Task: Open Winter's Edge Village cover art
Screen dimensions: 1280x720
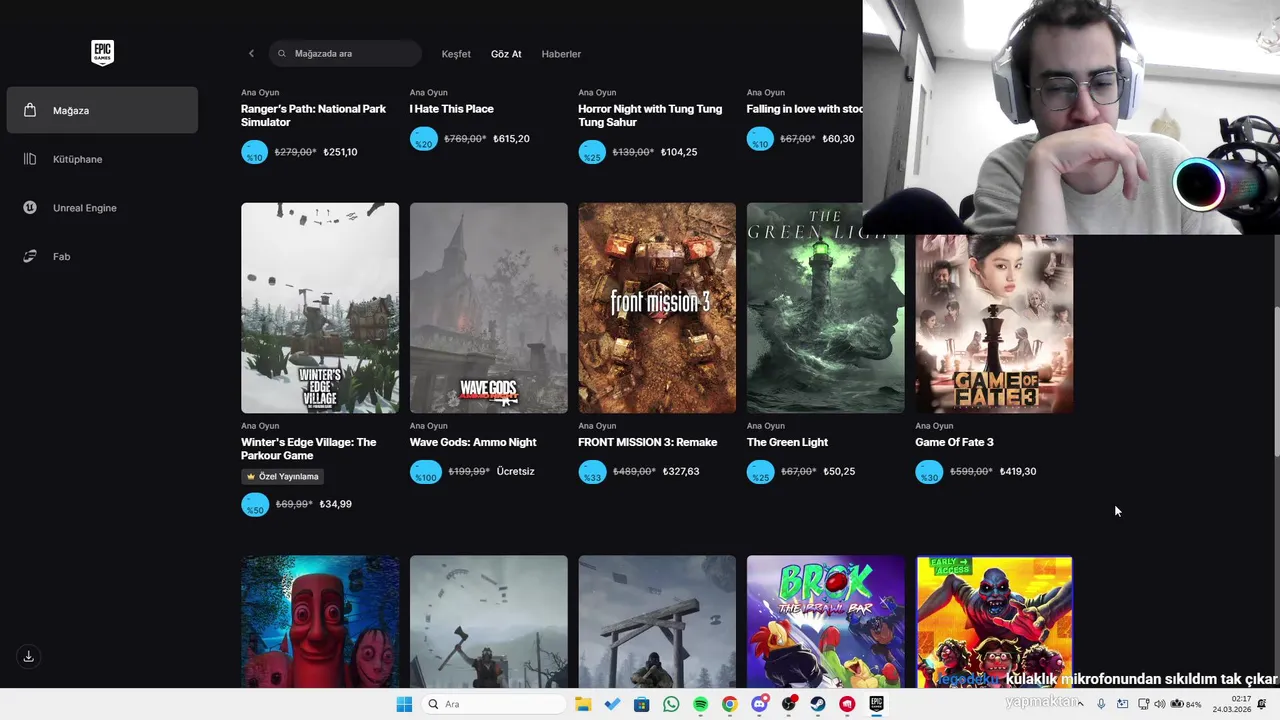Action: tap(320, 308)
